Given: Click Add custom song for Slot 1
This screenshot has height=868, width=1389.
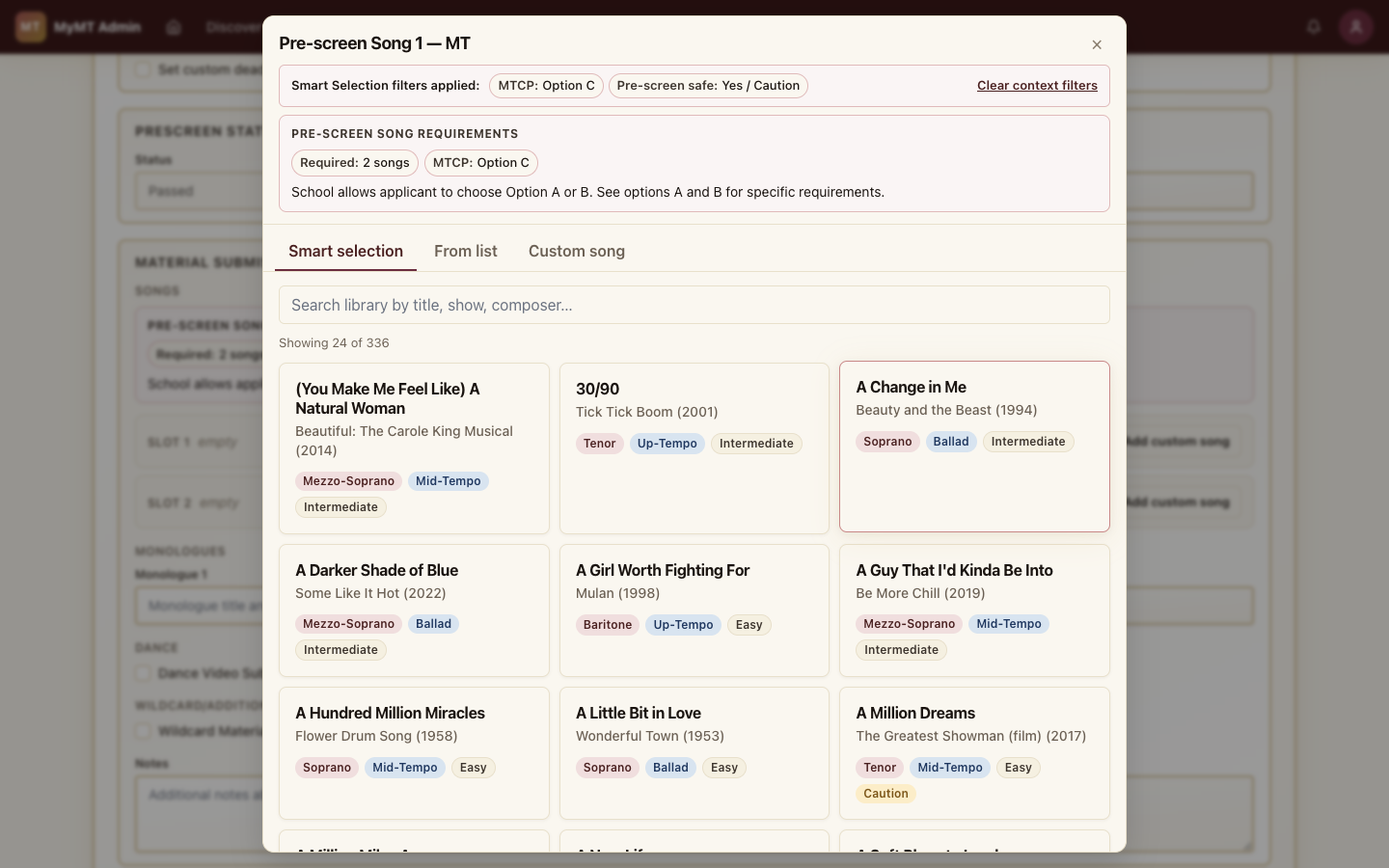Looking at the screenshot, I should coord(1177,442).
